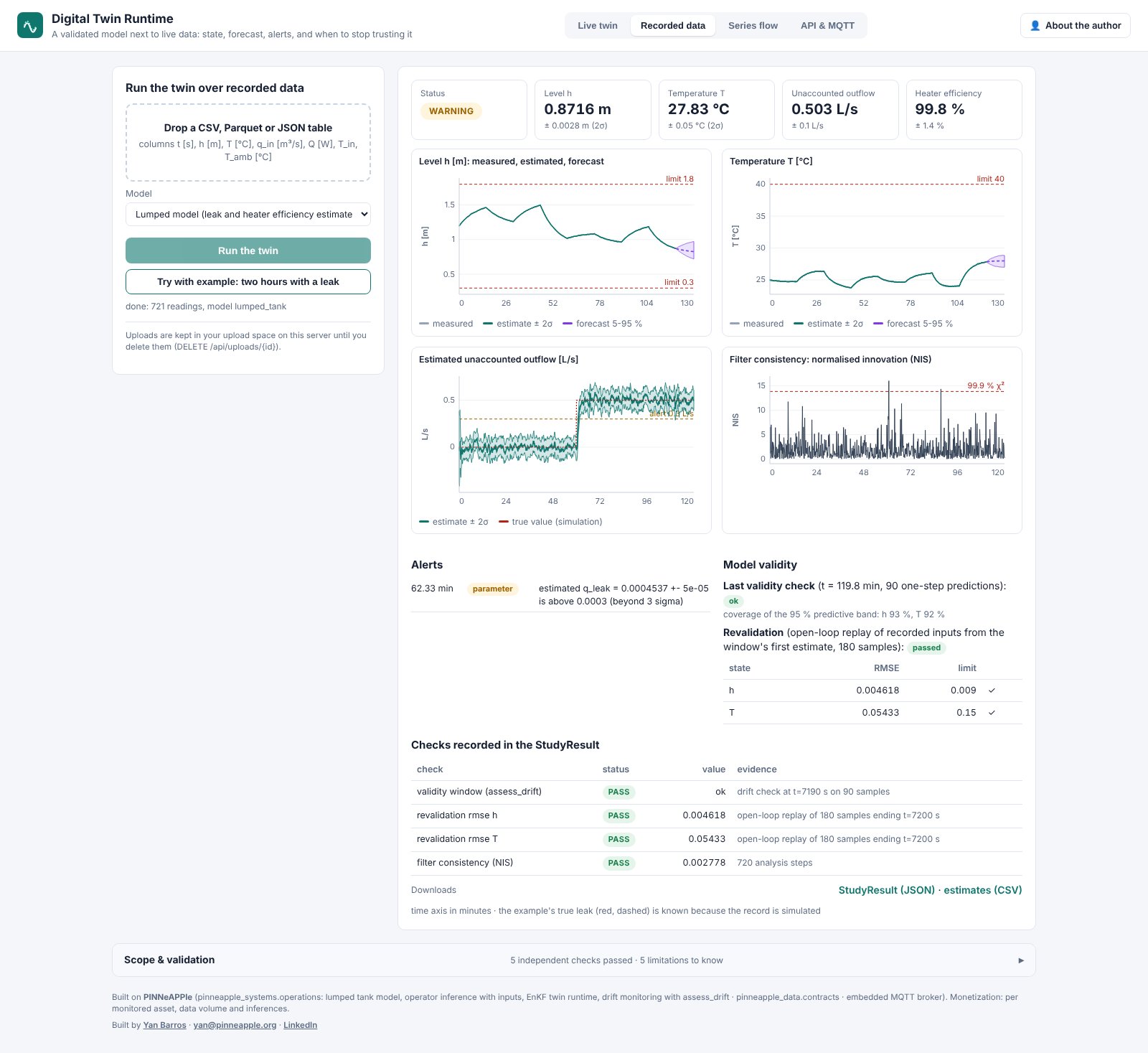1148x1053 pixels.
Task: Click the WARNING status badge
Action: point(451,111)
